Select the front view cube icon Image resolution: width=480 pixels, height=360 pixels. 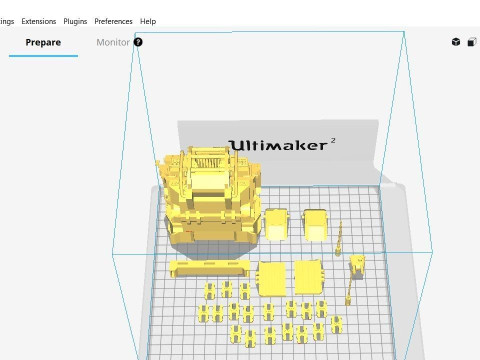click(x=472, y=42)
